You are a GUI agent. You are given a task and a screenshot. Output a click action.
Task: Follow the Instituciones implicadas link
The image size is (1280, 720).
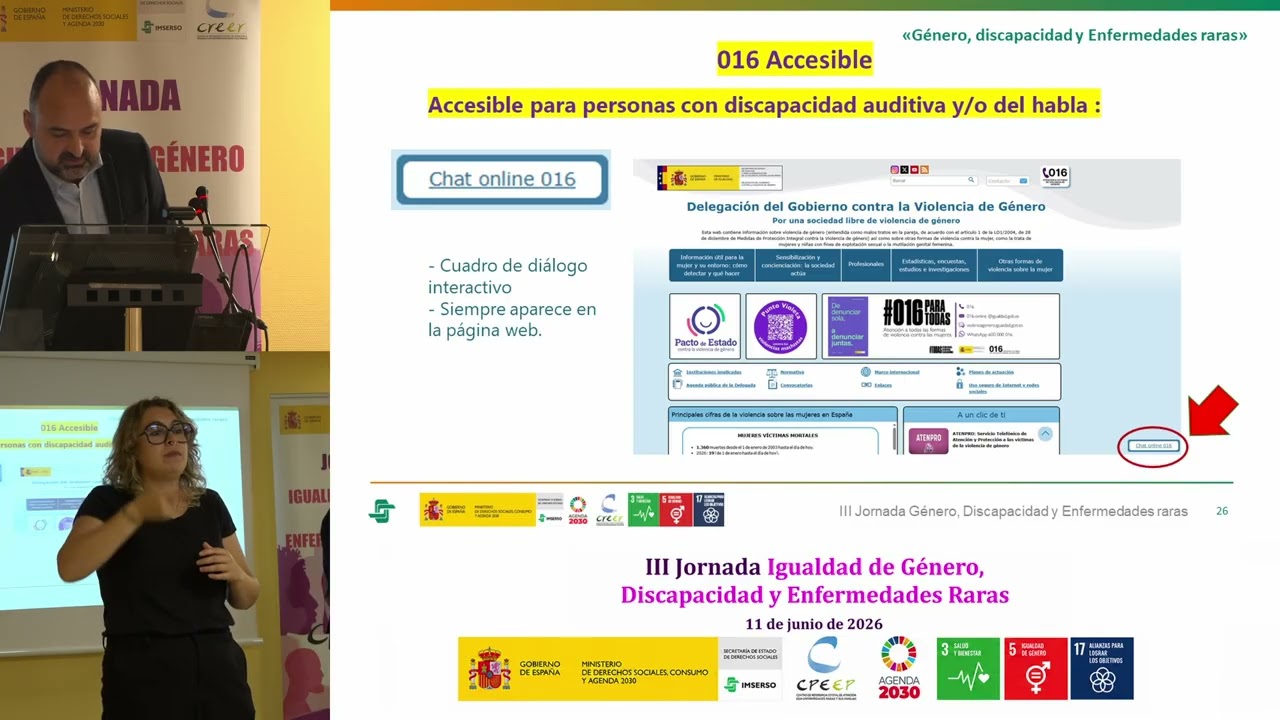(x=714, y=372)
